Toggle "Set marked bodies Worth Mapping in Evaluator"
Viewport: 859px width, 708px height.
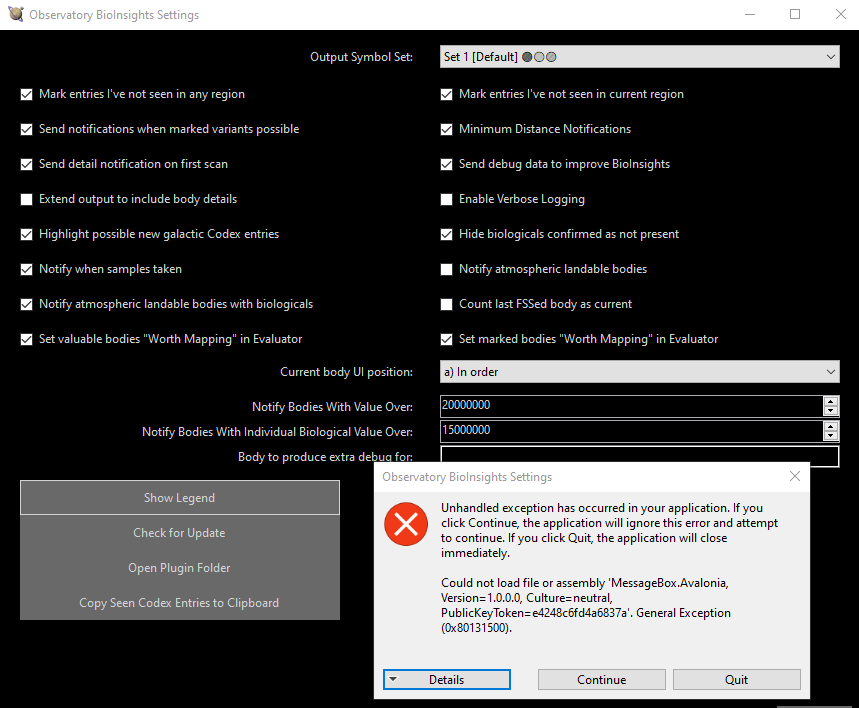pyautogui.click(x=446, y=340)
